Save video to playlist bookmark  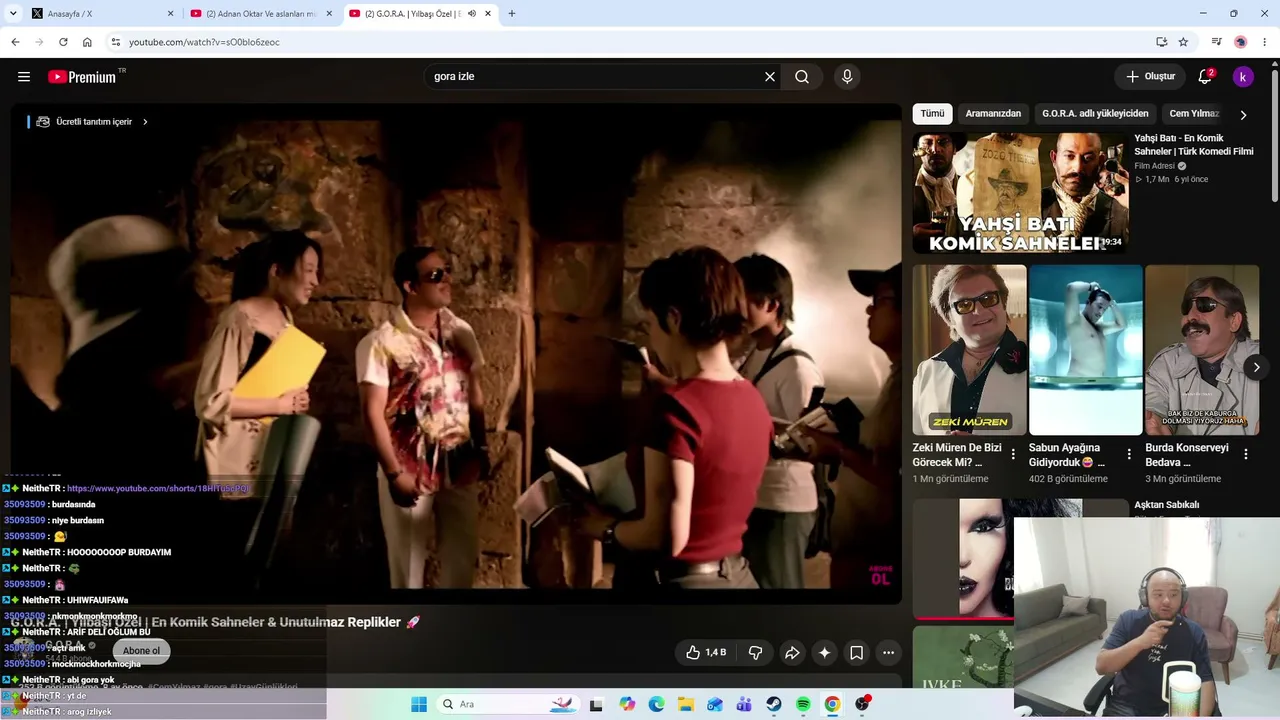(857, 653)
